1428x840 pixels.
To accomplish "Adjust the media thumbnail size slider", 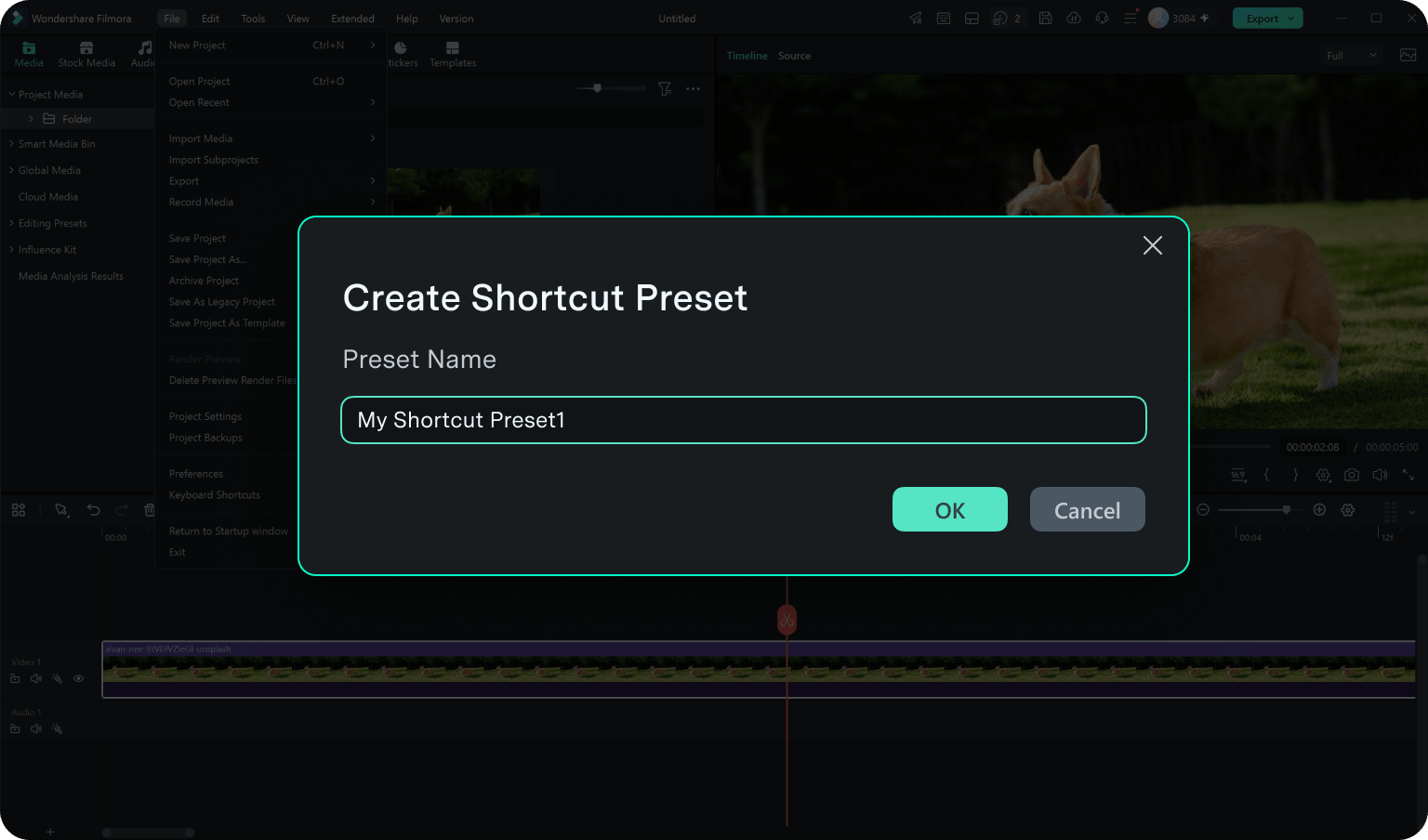I will click(x=610, y=88).
